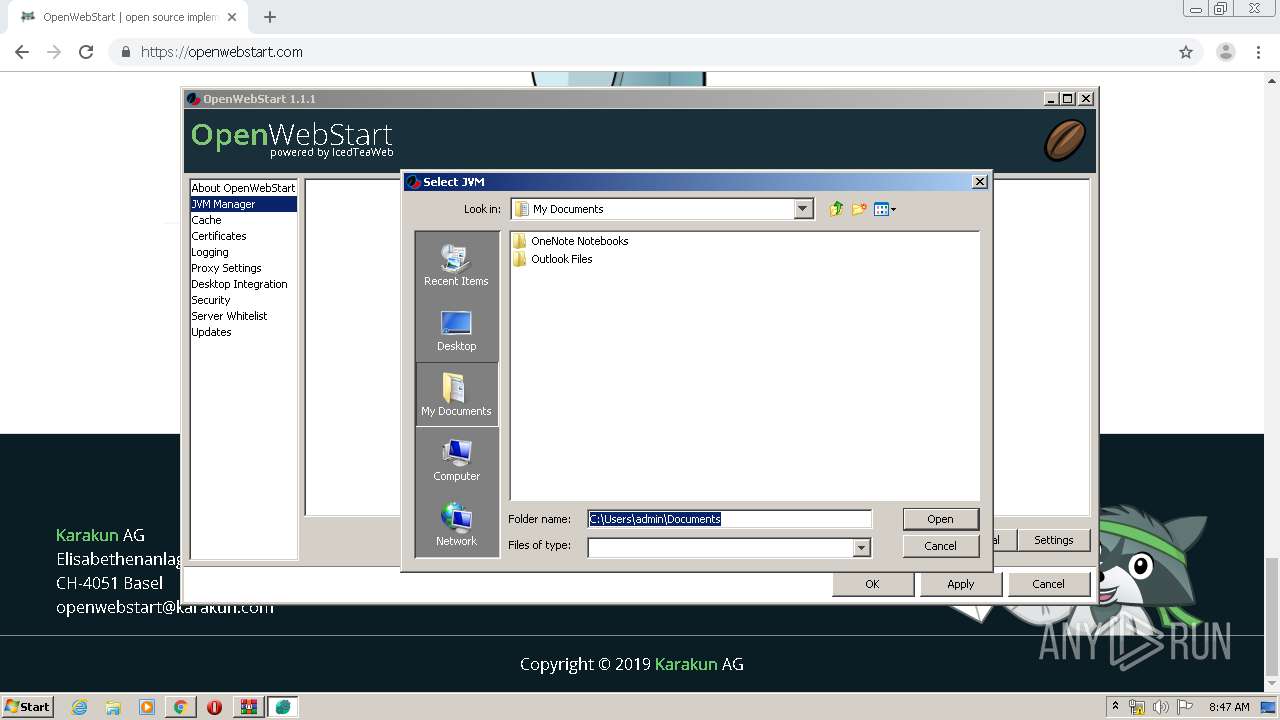Cancel the Select JVM dialog
This screenshot has height=720, width=1280.
[x=940, y=546]
